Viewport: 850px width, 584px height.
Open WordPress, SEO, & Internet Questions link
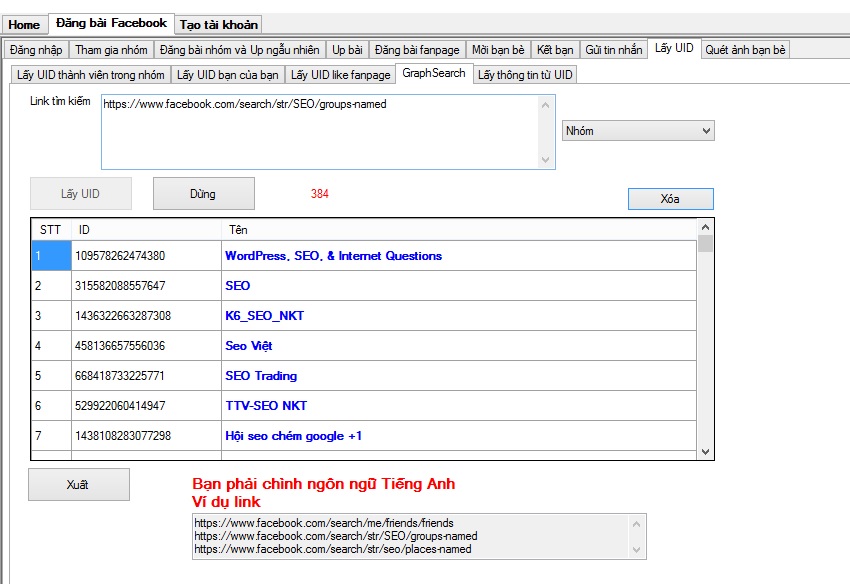(x=333, y=256)
